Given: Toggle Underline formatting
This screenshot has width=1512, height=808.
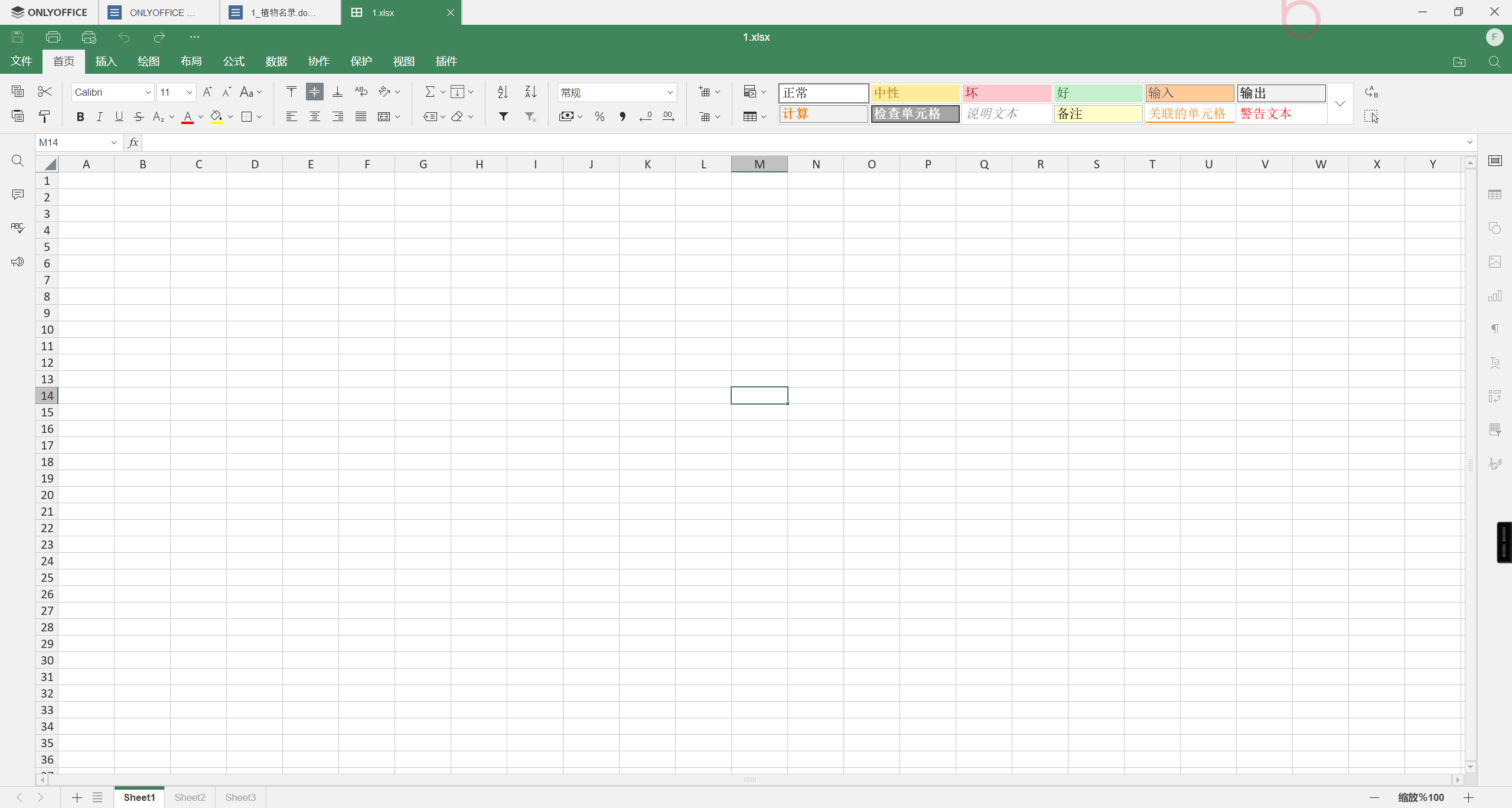Looking at the screenshot, I should 119,117.
